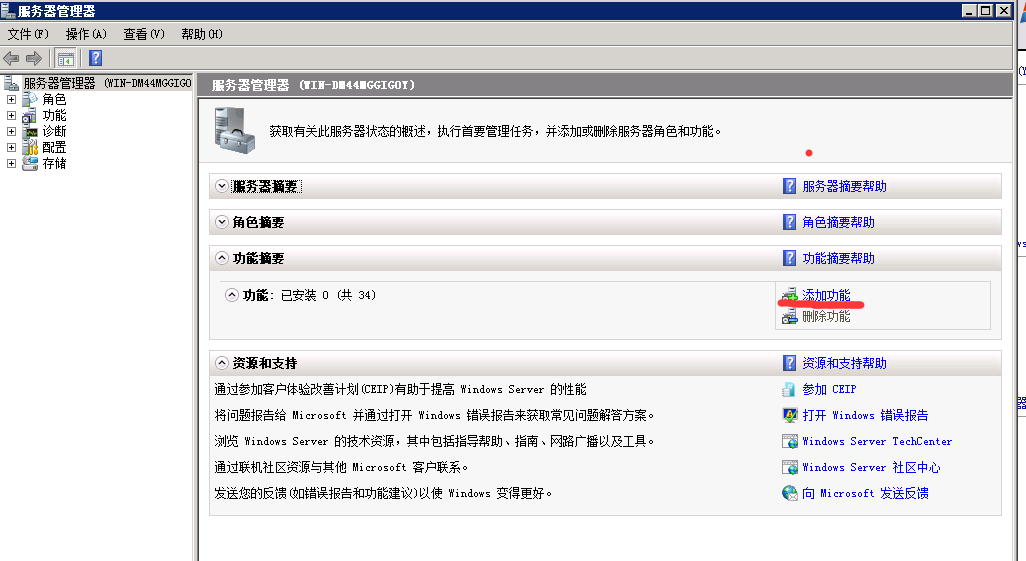Open the Windows Server TechCenter link
1026x561 pixels.
click(x=877, y=442)
